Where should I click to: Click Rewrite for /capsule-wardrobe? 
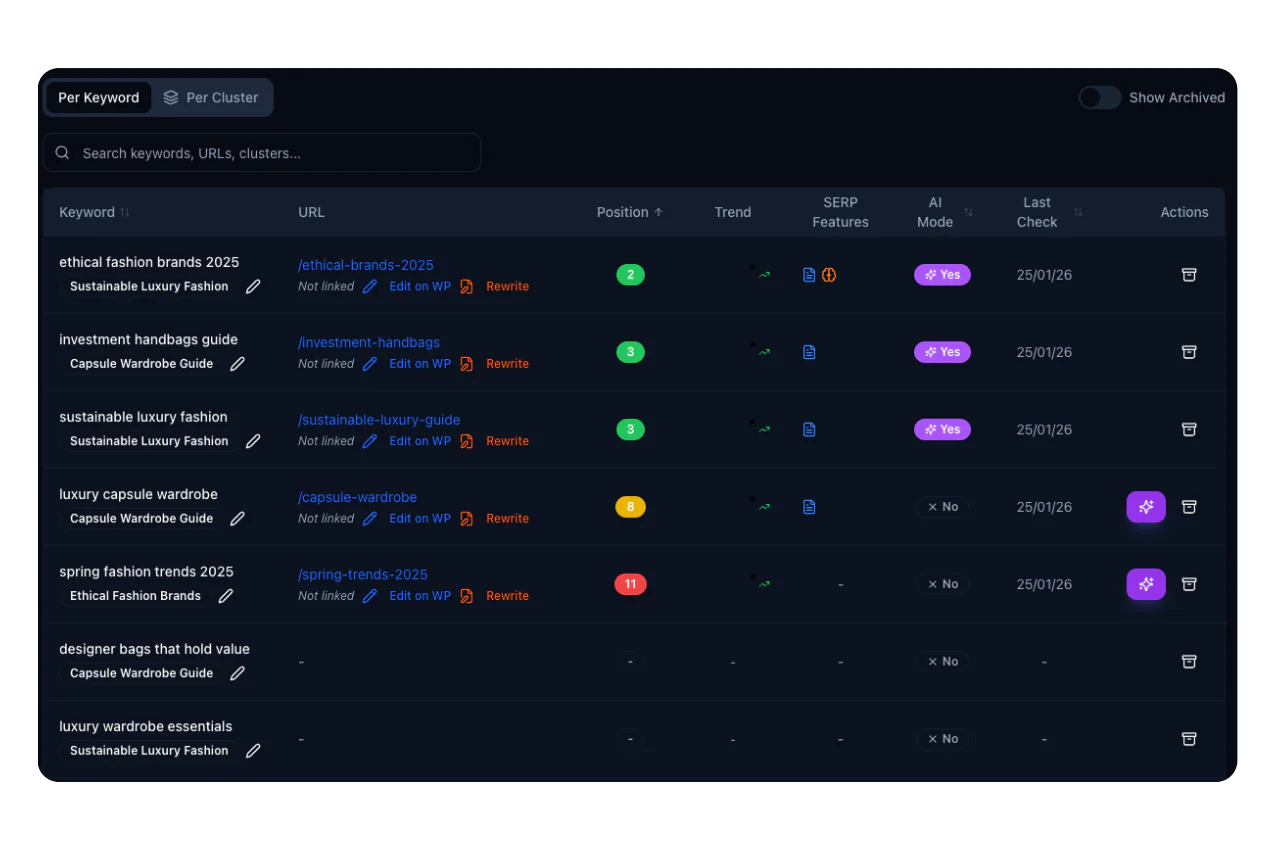tap(507, 518)
